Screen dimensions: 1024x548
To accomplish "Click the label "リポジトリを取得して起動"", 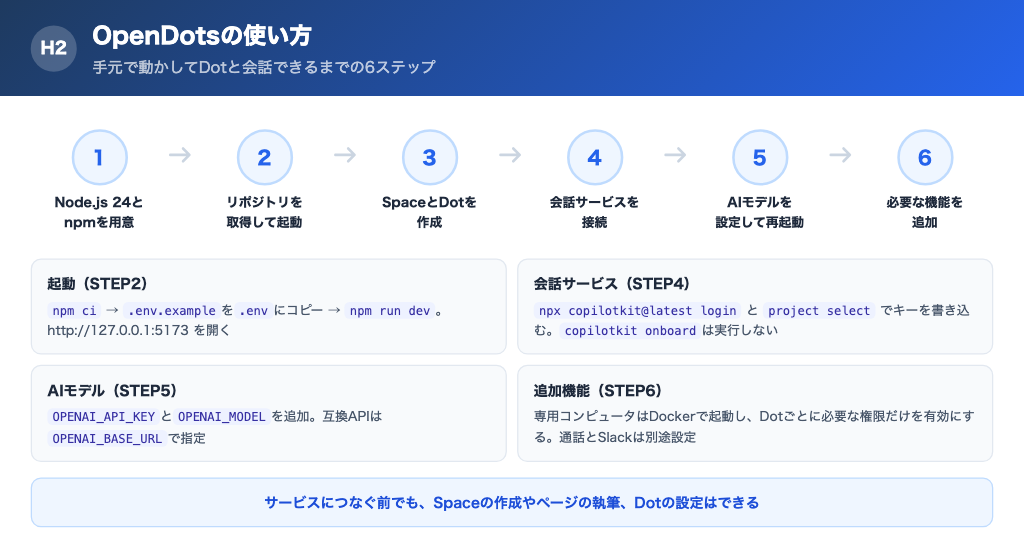I will click(x=264, y=212).
